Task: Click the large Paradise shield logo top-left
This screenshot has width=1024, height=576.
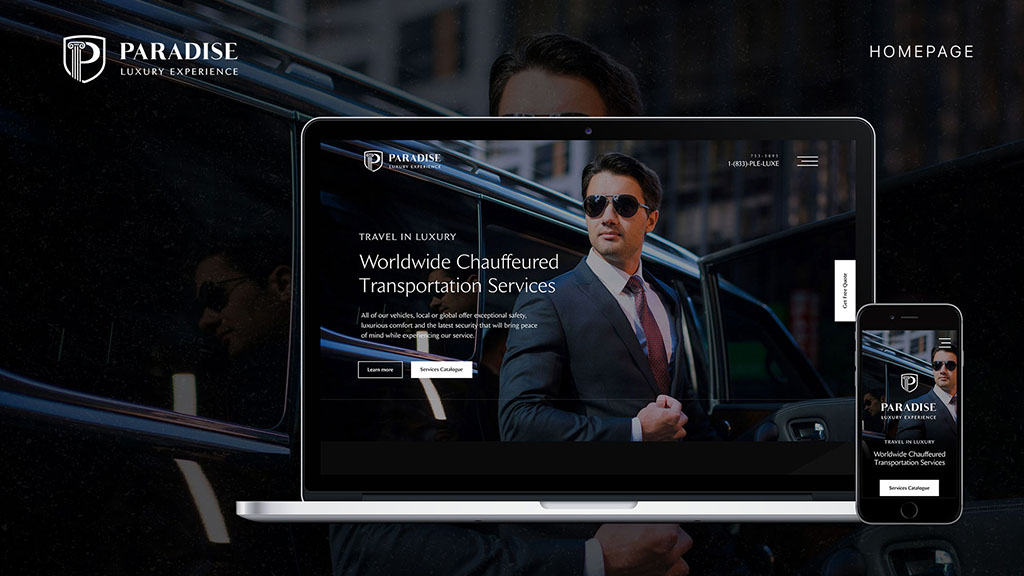Action: point(84,58)
